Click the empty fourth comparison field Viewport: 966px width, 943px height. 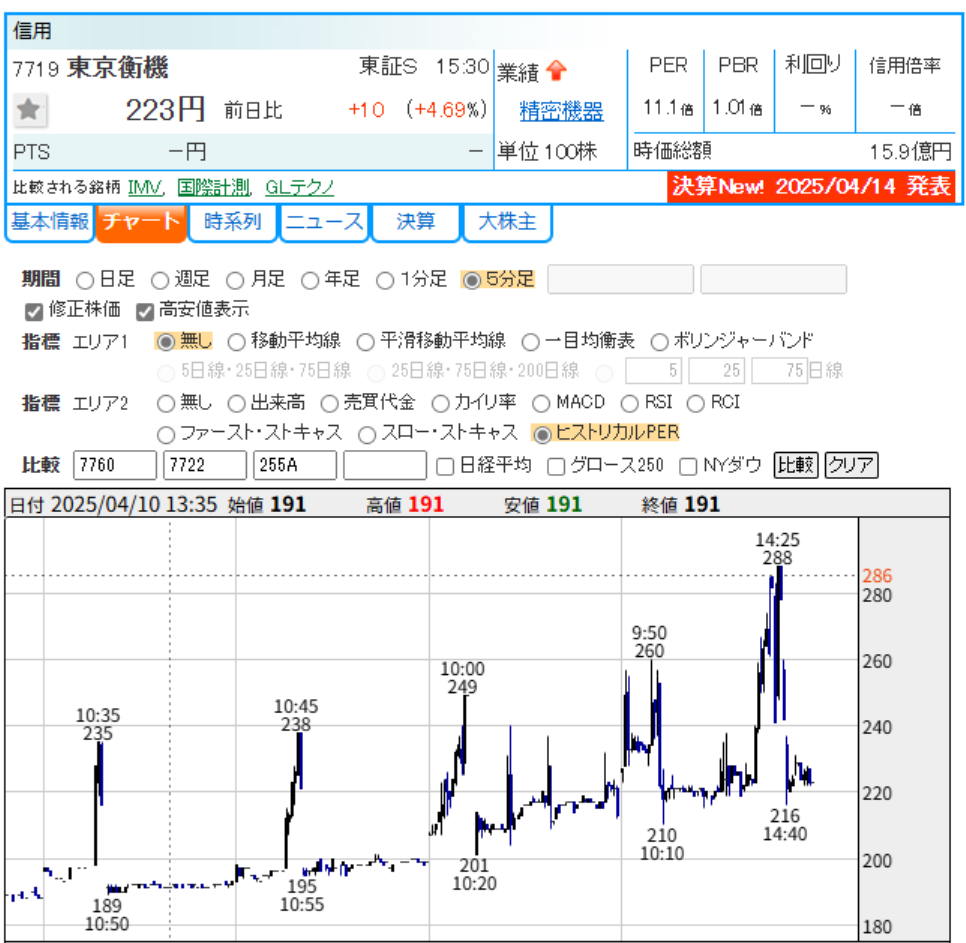(x=385, y=465)
